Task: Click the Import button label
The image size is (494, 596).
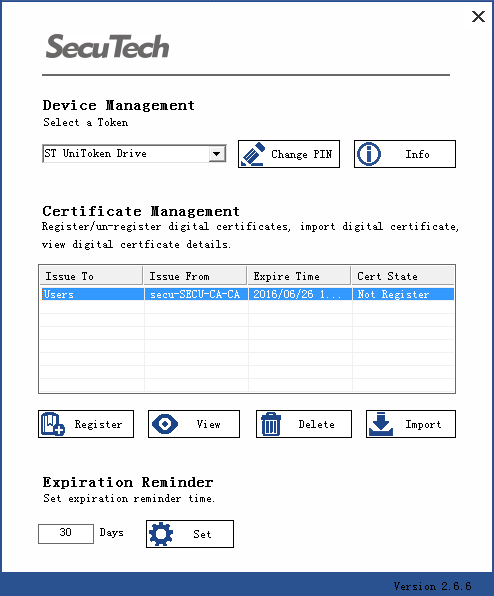Action: coord(423,424)
